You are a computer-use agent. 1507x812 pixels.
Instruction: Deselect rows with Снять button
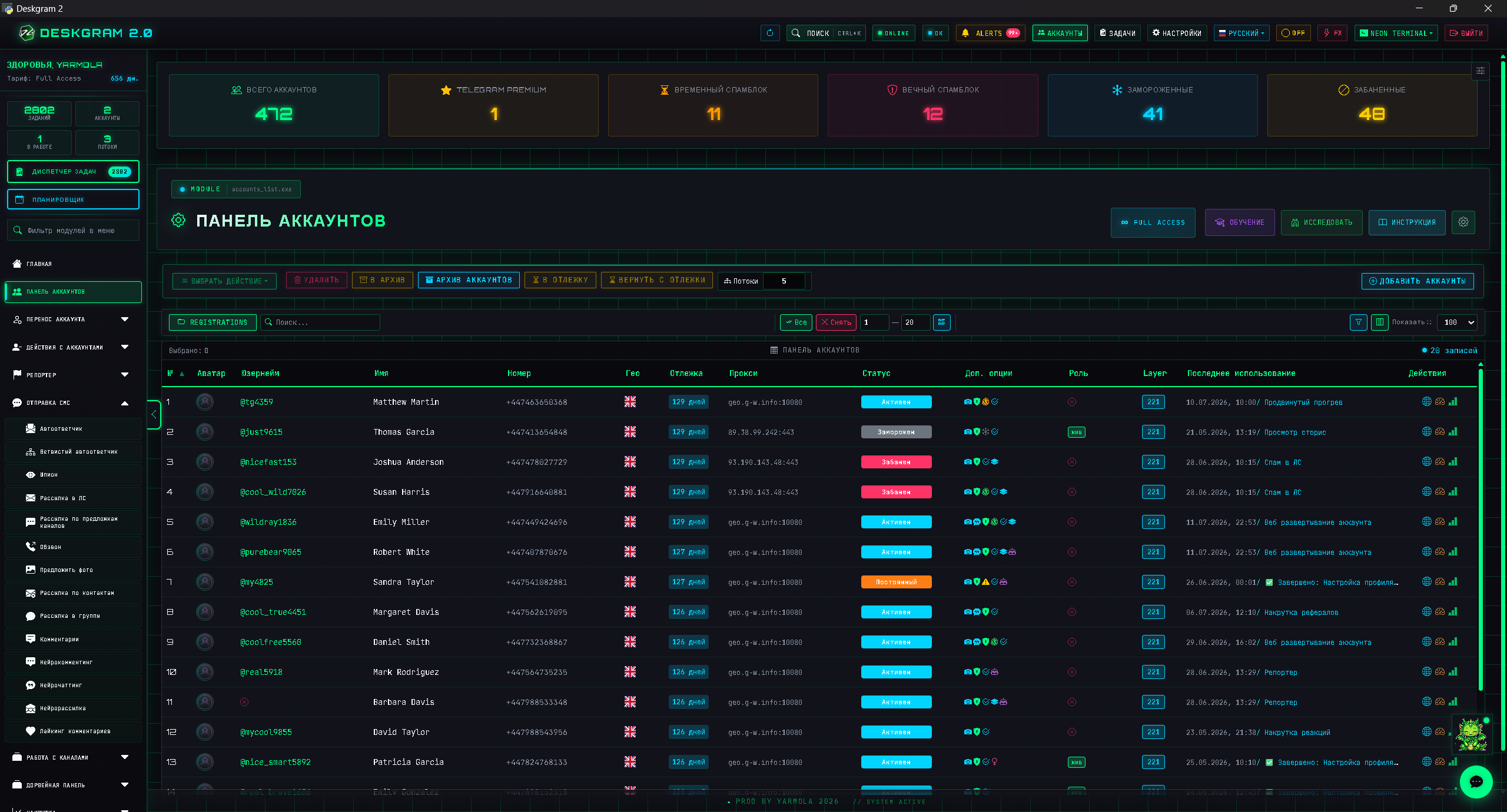[836, 322]
